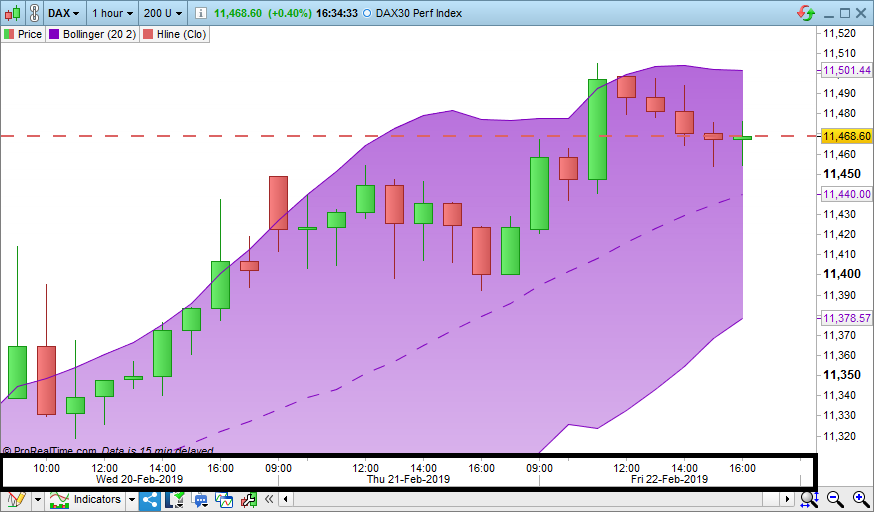Click the Thu 21-Feb-2019 date label

click(x=409, y=479)
